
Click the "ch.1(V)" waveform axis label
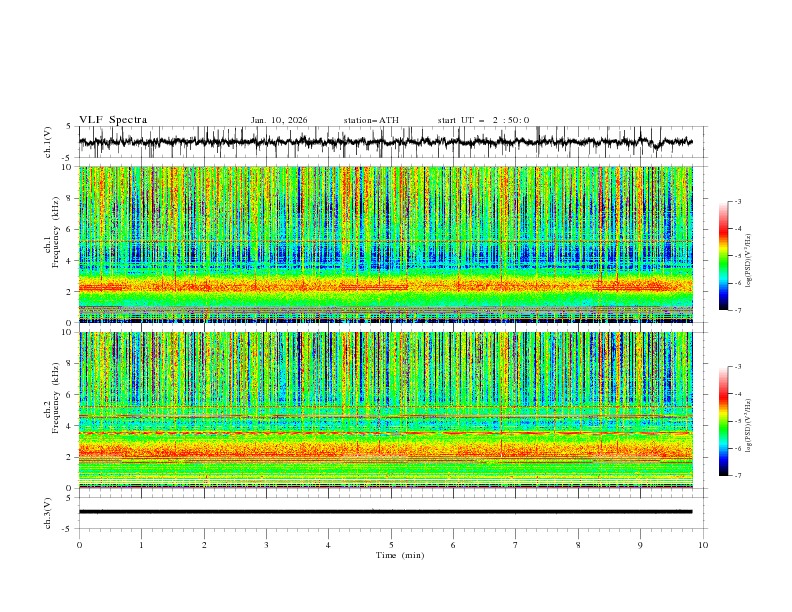48,142
